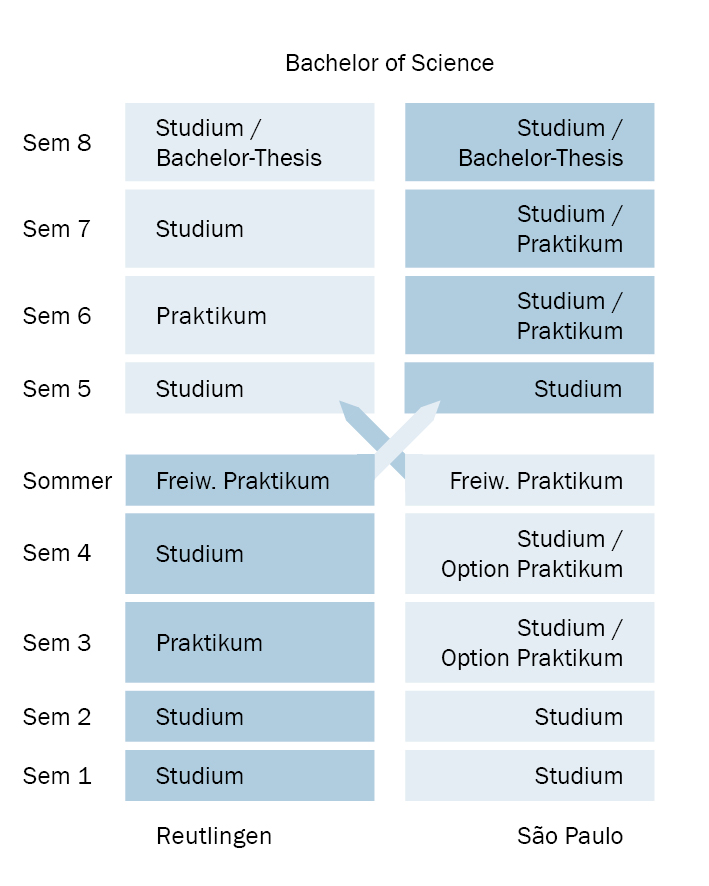This screenshot has width=709, height=886.
Task: Click the São Paulo column label
Action: tap(570, 836)
